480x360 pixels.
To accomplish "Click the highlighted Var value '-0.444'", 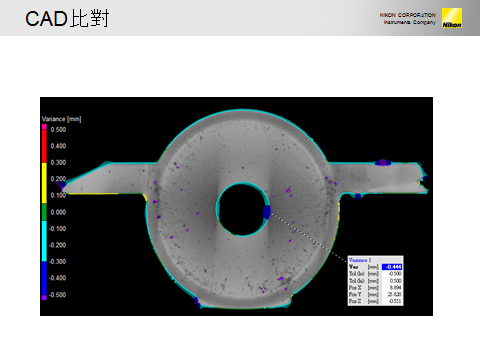I will click(392, 267).
